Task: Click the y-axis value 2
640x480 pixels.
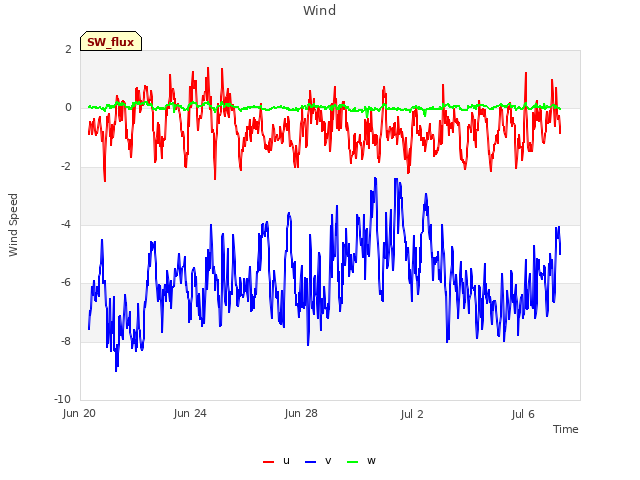Action: click(68, 49)
